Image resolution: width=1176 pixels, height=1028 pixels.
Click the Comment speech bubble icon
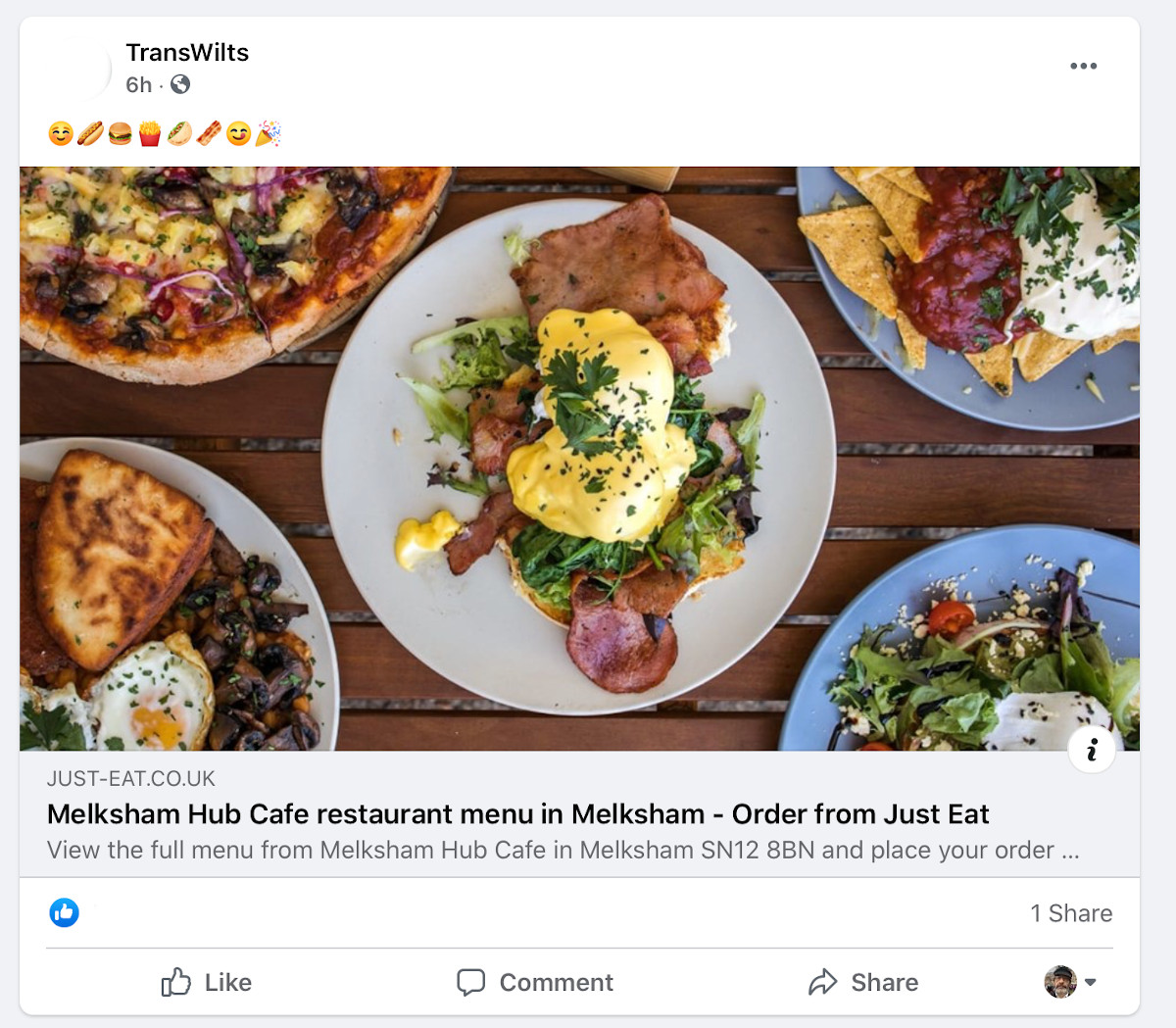[x=470, y=982]
